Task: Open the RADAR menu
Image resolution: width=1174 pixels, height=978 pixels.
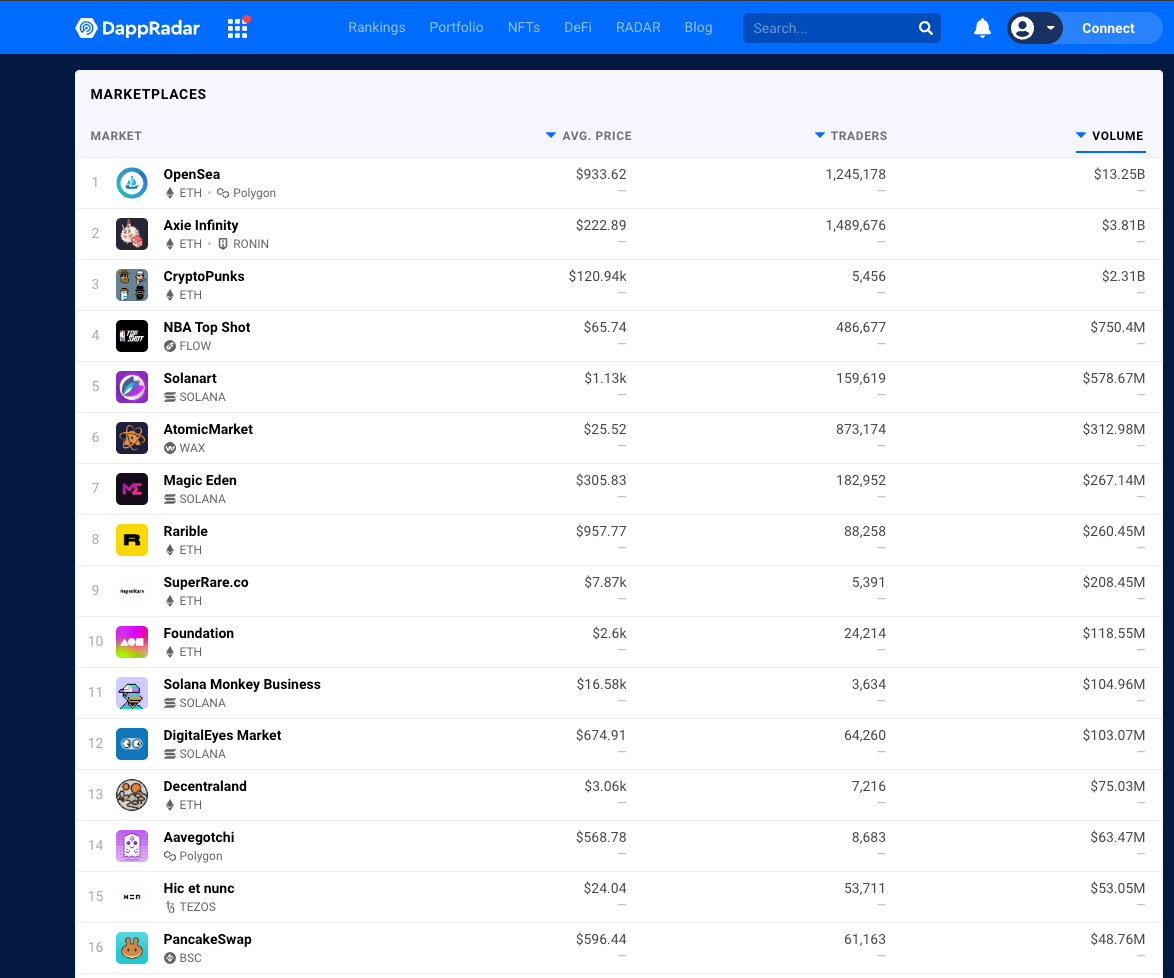Action: (638, 27)
